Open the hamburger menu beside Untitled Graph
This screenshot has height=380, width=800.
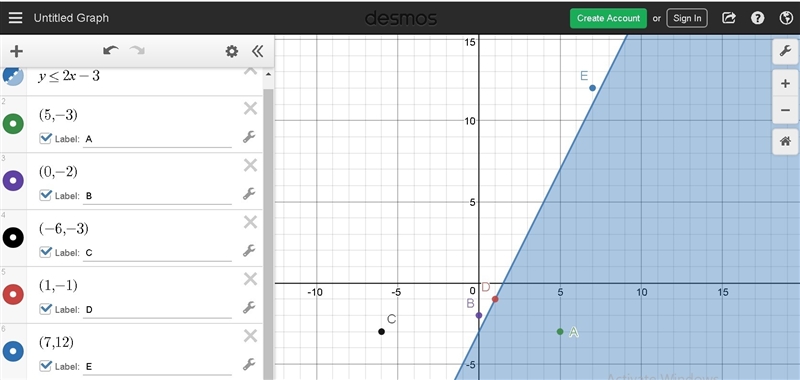(x=15, y=18)
